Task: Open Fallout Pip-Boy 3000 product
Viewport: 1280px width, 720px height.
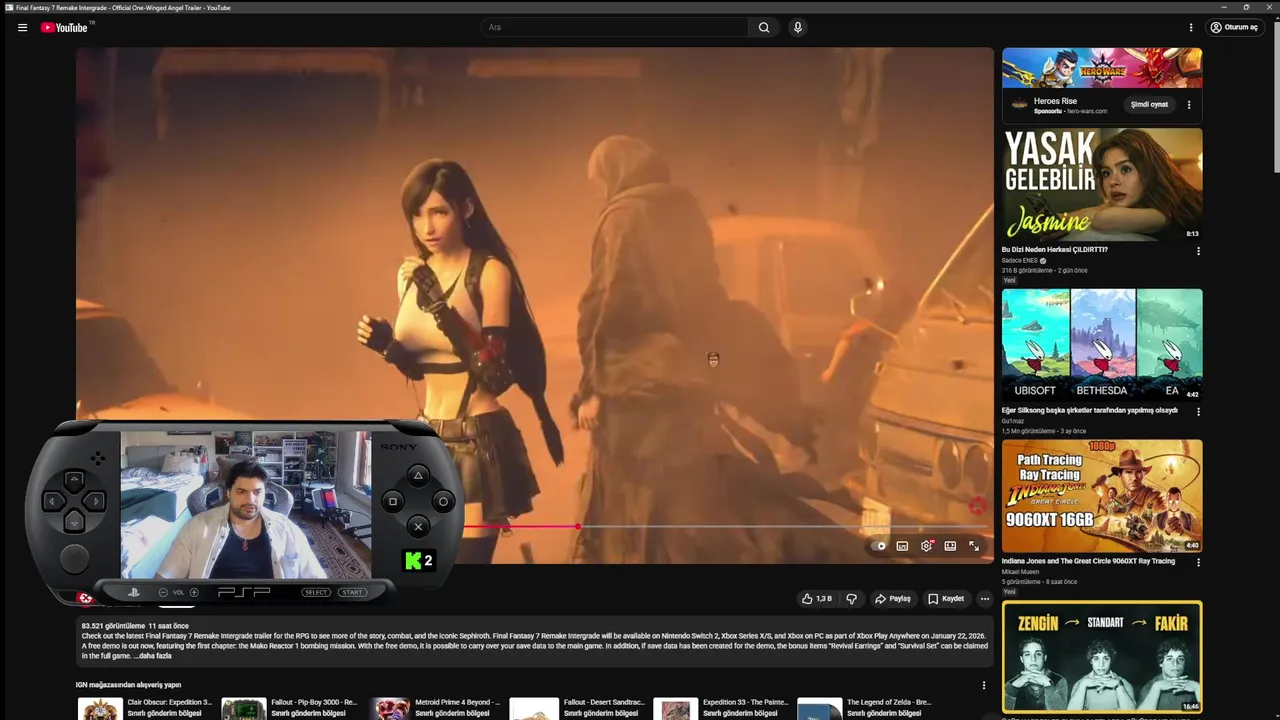Action: pos(290,708)
